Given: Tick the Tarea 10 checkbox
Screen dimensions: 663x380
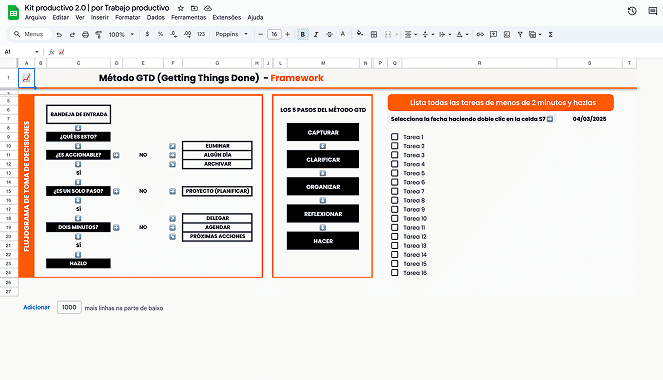Looking at the screenshot, I should [x=395, y=219].
